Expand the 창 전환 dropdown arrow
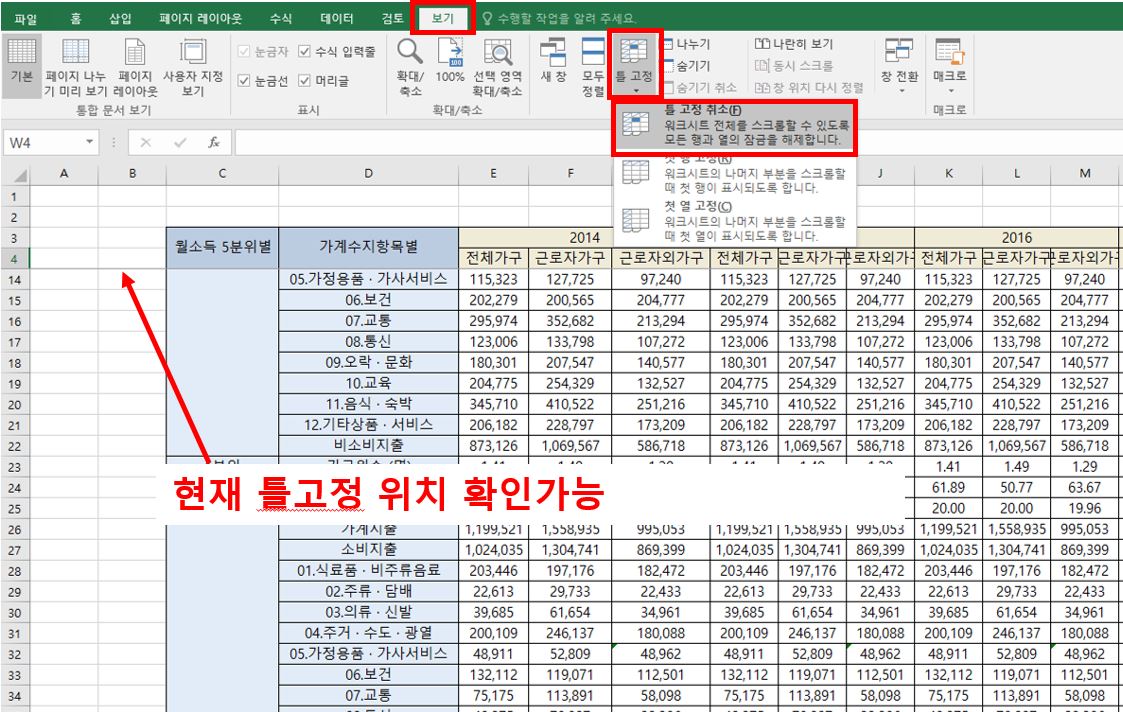Image resolution: width=1123 pixels, height=712 pixels. 900,91
